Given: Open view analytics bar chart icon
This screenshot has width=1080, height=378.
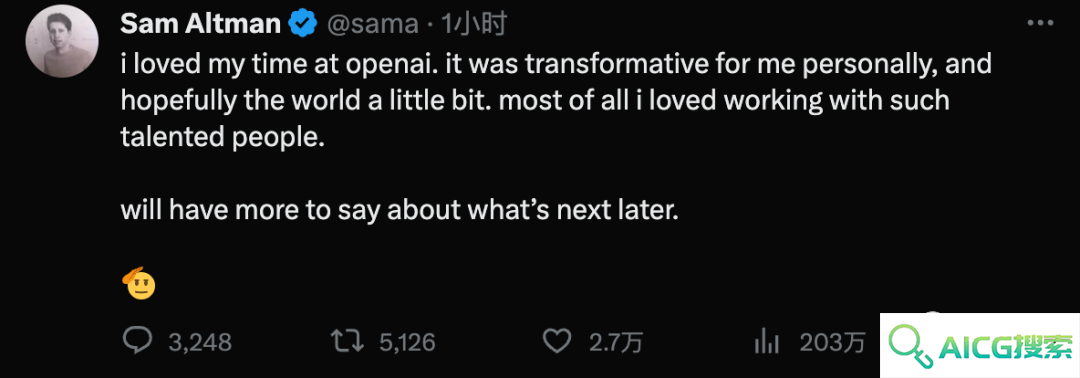Looking at the screenshot, I should [x=767, y=342].
